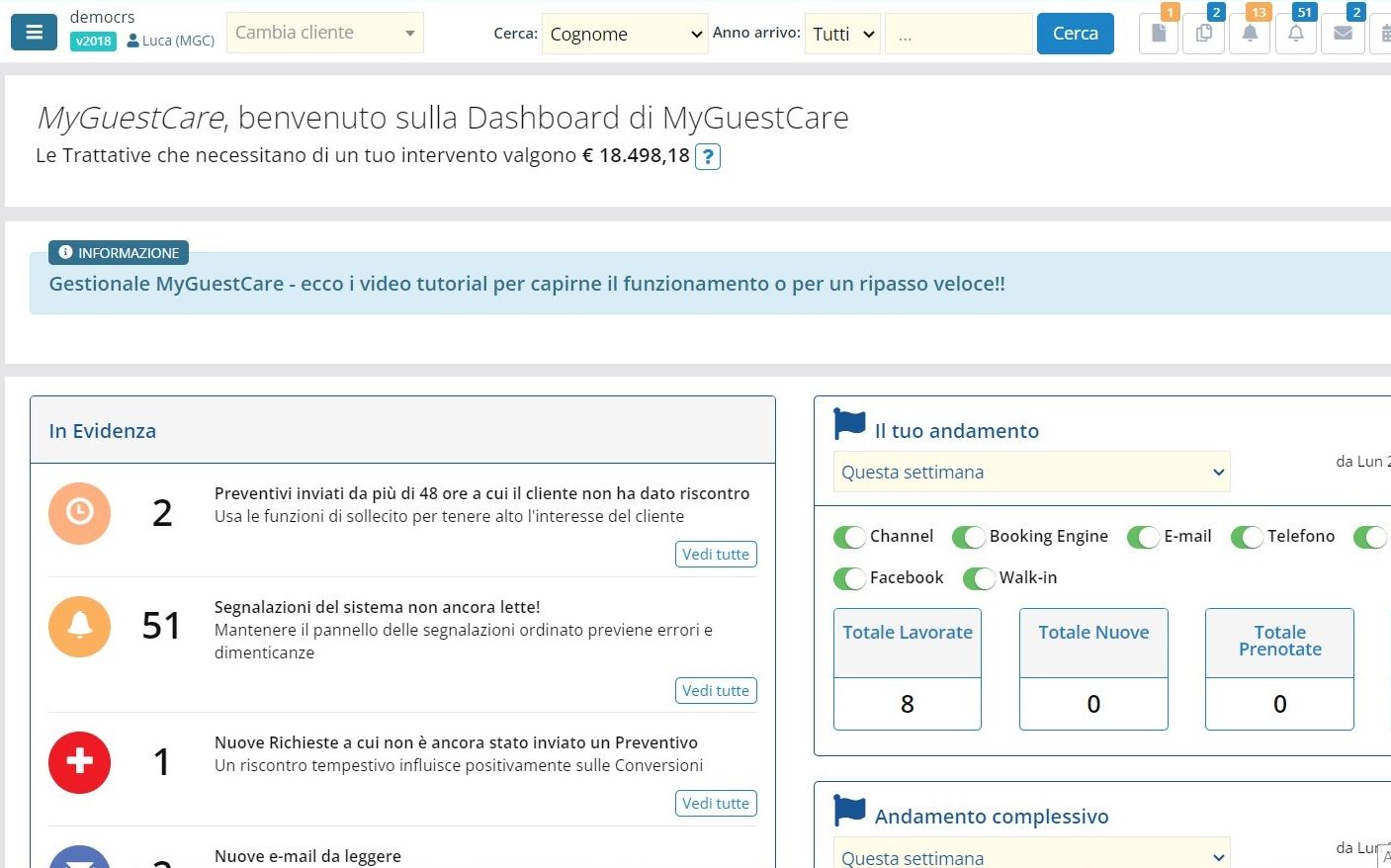Screen dimensions: 1391x868
Task: Click the Totale Prenotate card
Action: pos(1279,669)
